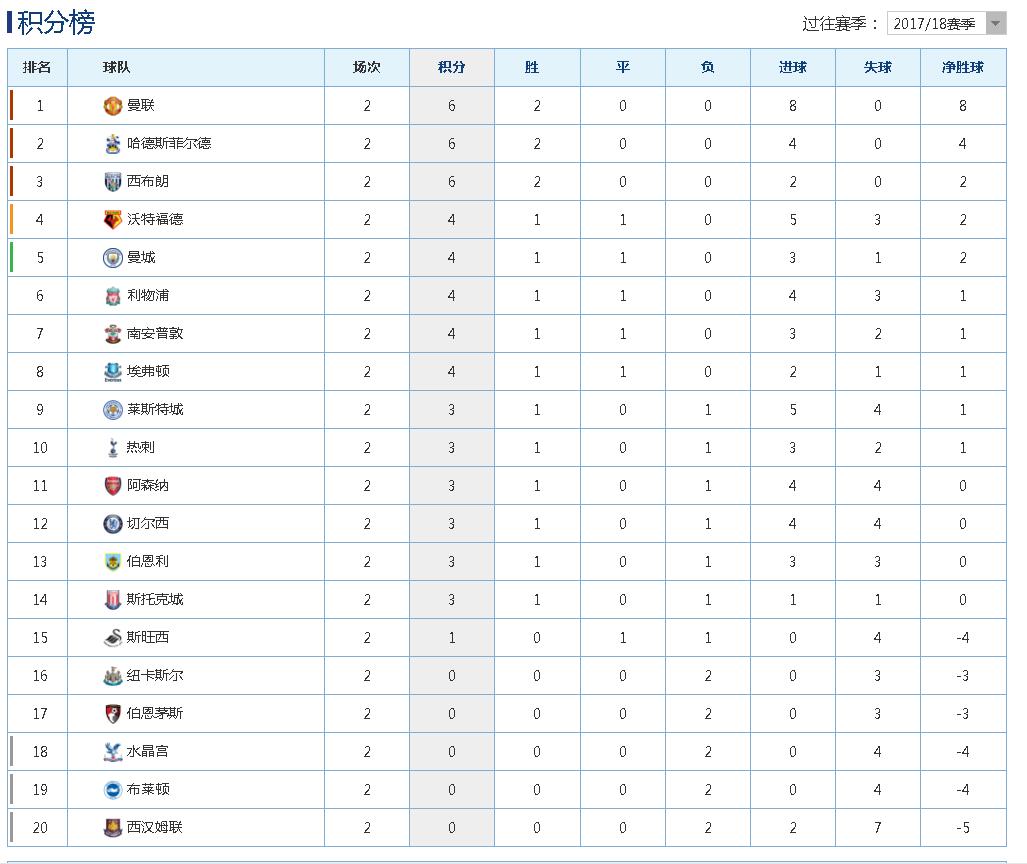The height and width of the screenshot is (864, 1027).
Task: Click the 进球 column header
Action: [x=792, y=67]
